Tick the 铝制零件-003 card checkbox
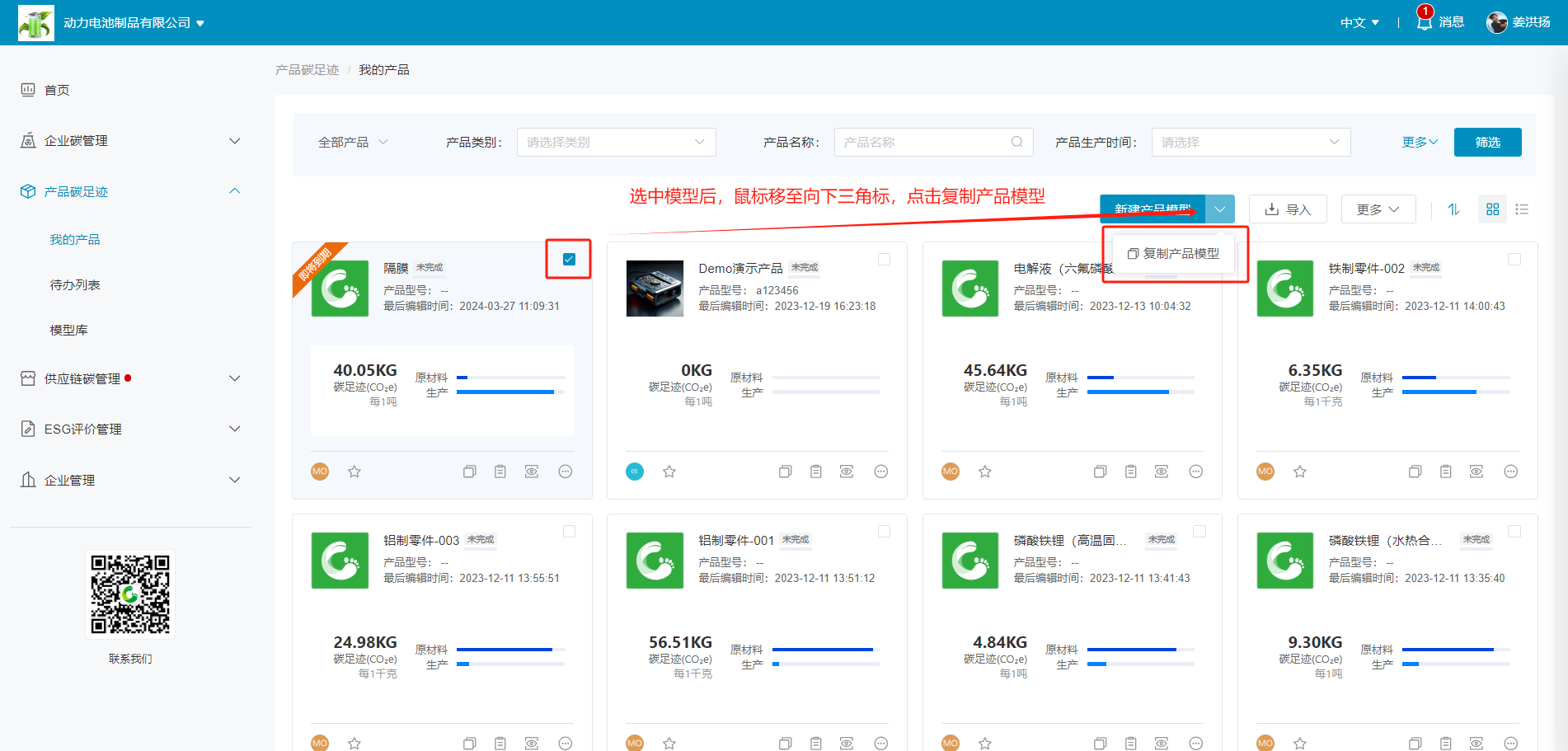Screen dimensions: 1568x751 click(569, 532)
